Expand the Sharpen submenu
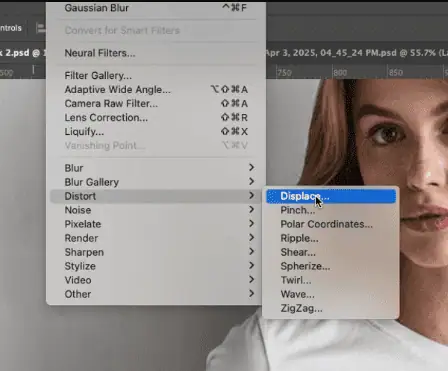The height and width of the screenshot is (371, 448). [156, 252]
